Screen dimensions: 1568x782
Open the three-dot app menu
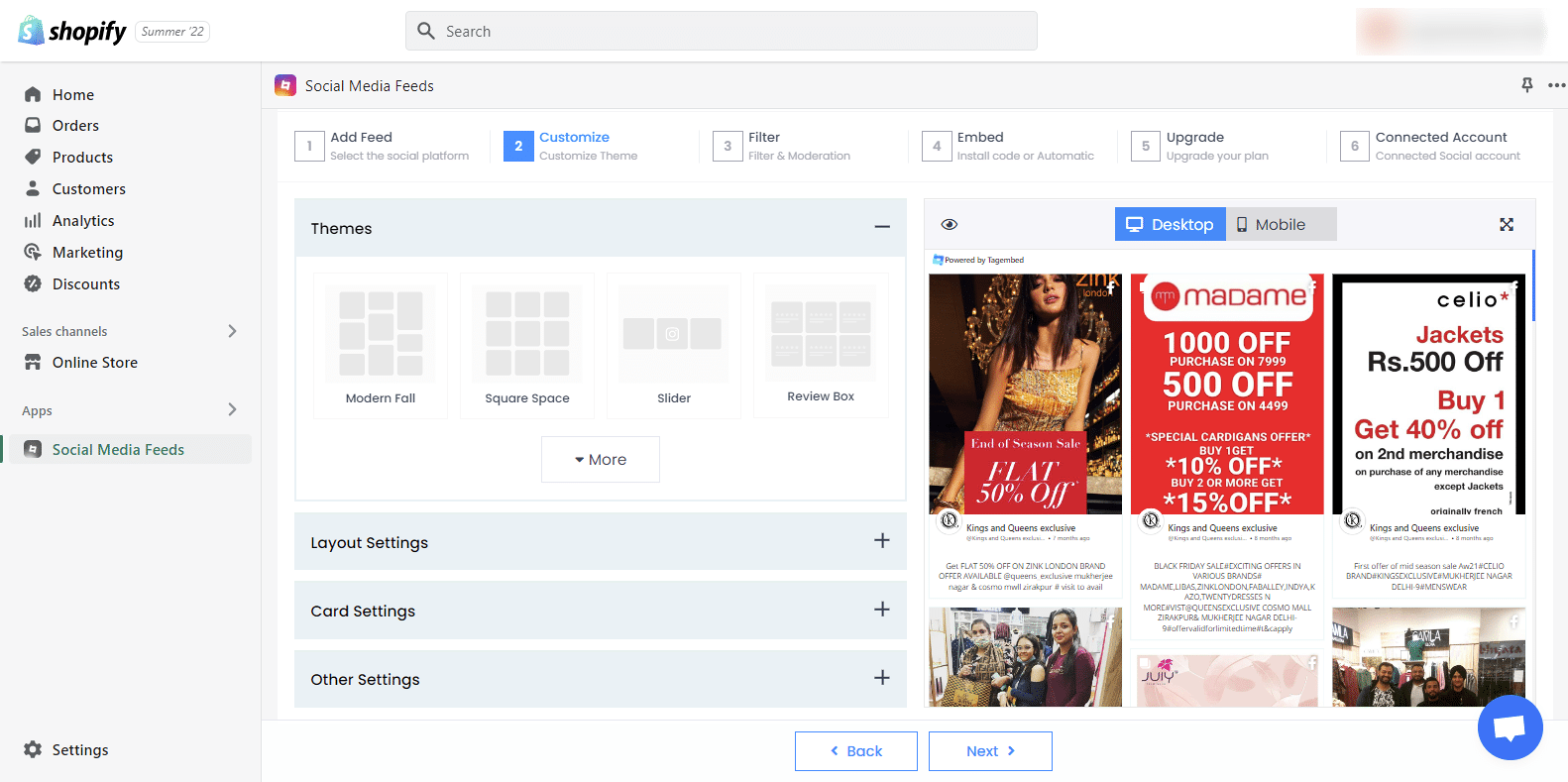[x=1557, y=85]
